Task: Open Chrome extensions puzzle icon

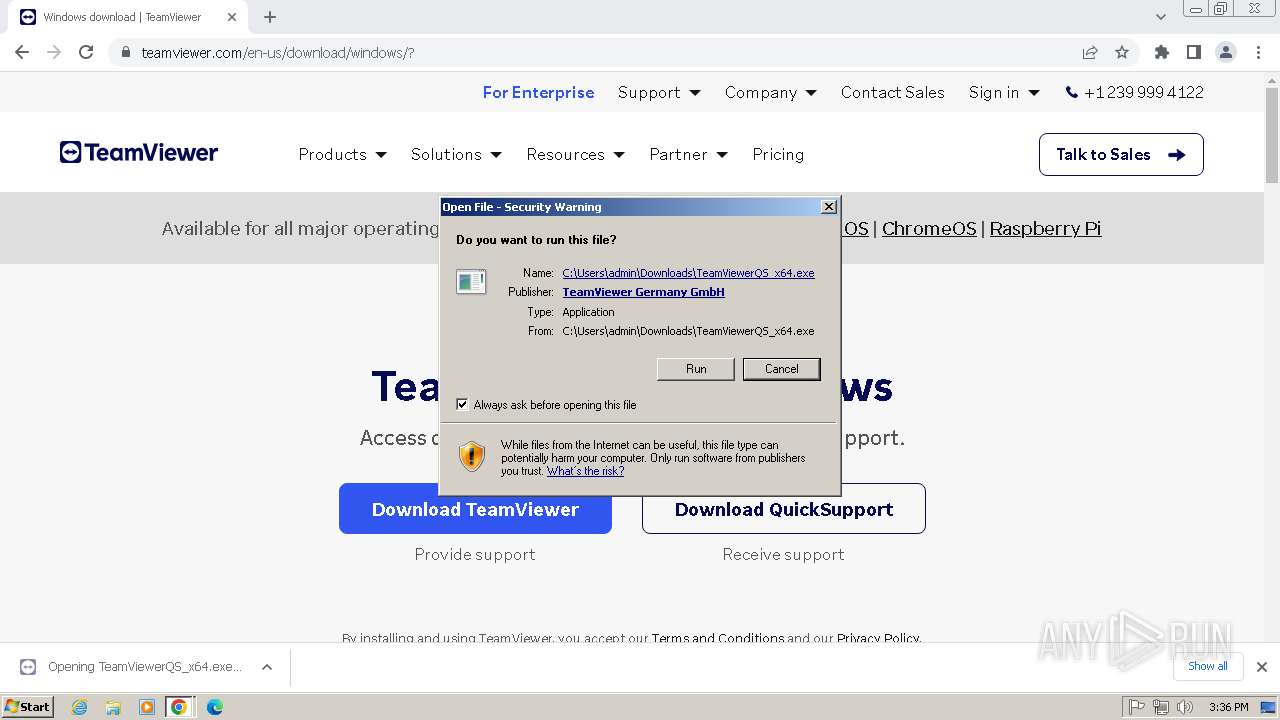Action: click(1161, 52)
